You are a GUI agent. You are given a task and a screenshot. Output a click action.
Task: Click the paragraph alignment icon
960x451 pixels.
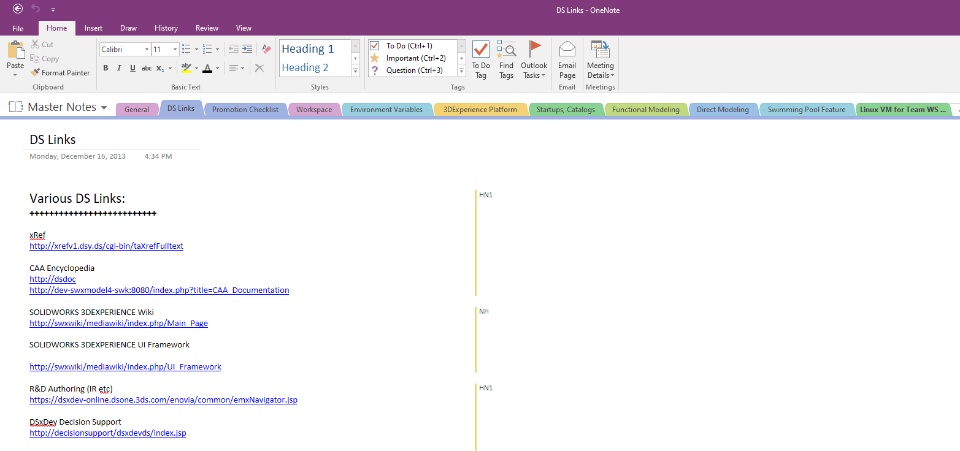(x=233, y=69)
